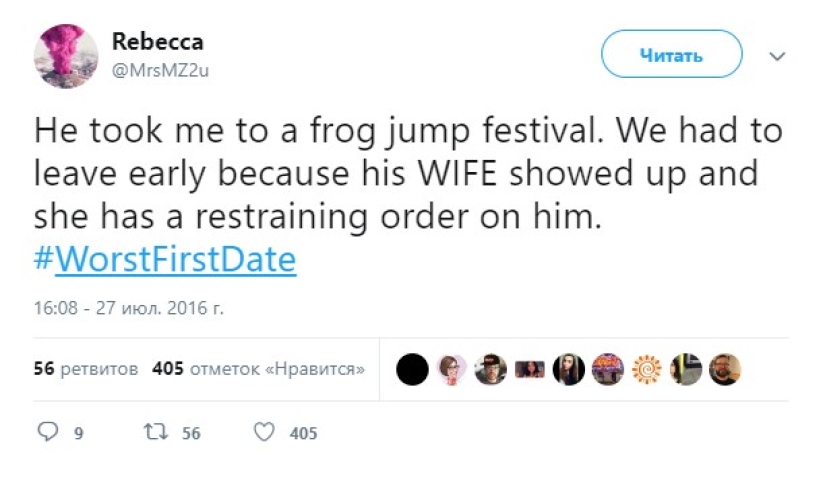Screen dimensions: 825x485
Task: Open the tweet timestamp 16:08 - 27 июл. 2016
Action: tap(129, 308)
